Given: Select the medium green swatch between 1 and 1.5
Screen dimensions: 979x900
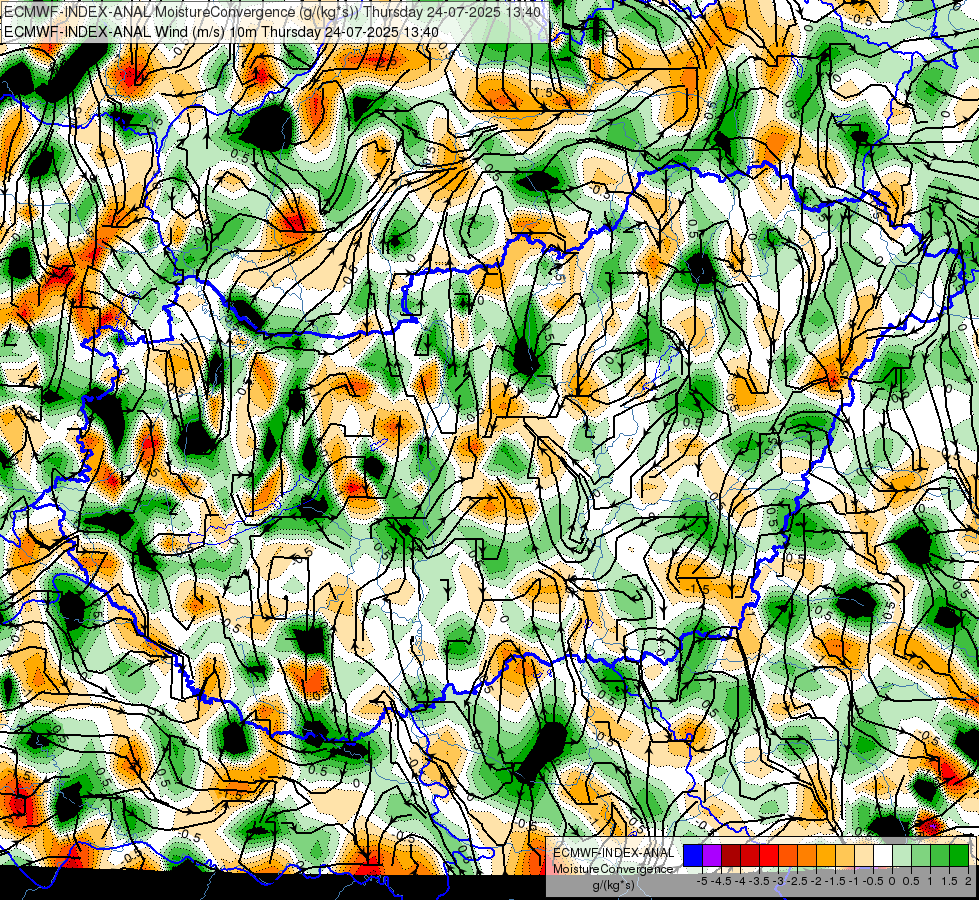Looking at the screenshot, I should click(940, 856).
